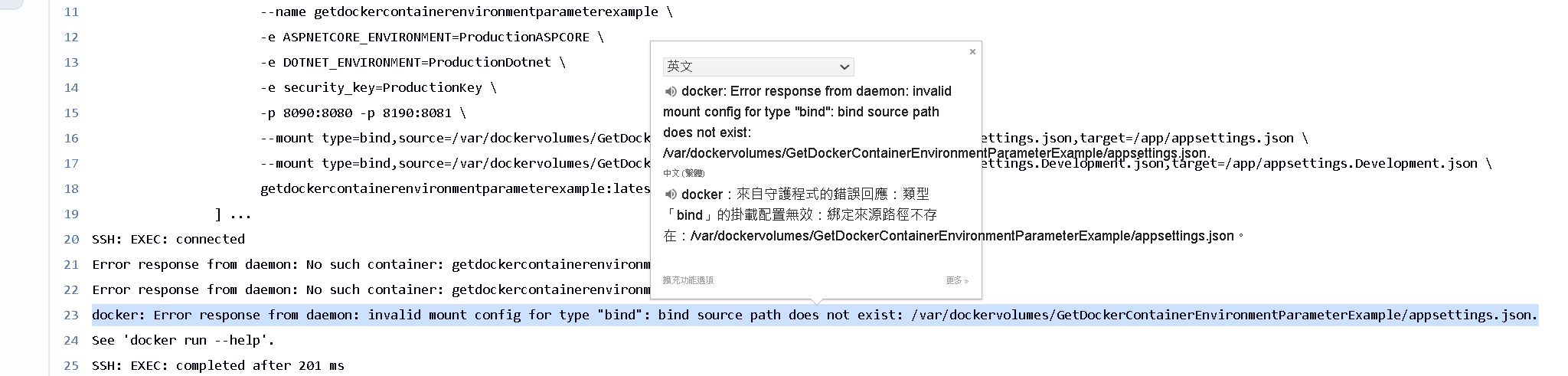1568x376 pixels.
Task: Click line number 11 in gutter
Action: click(71, 12)
